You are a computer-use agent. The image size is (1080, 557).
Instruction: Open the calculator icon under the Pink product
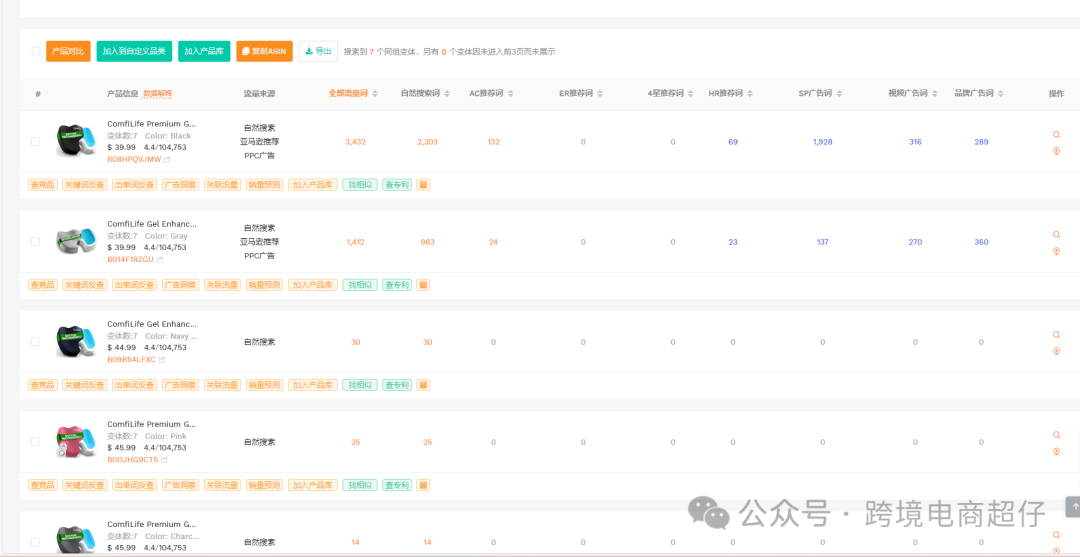pyautogui.click(x=423, y=485)
